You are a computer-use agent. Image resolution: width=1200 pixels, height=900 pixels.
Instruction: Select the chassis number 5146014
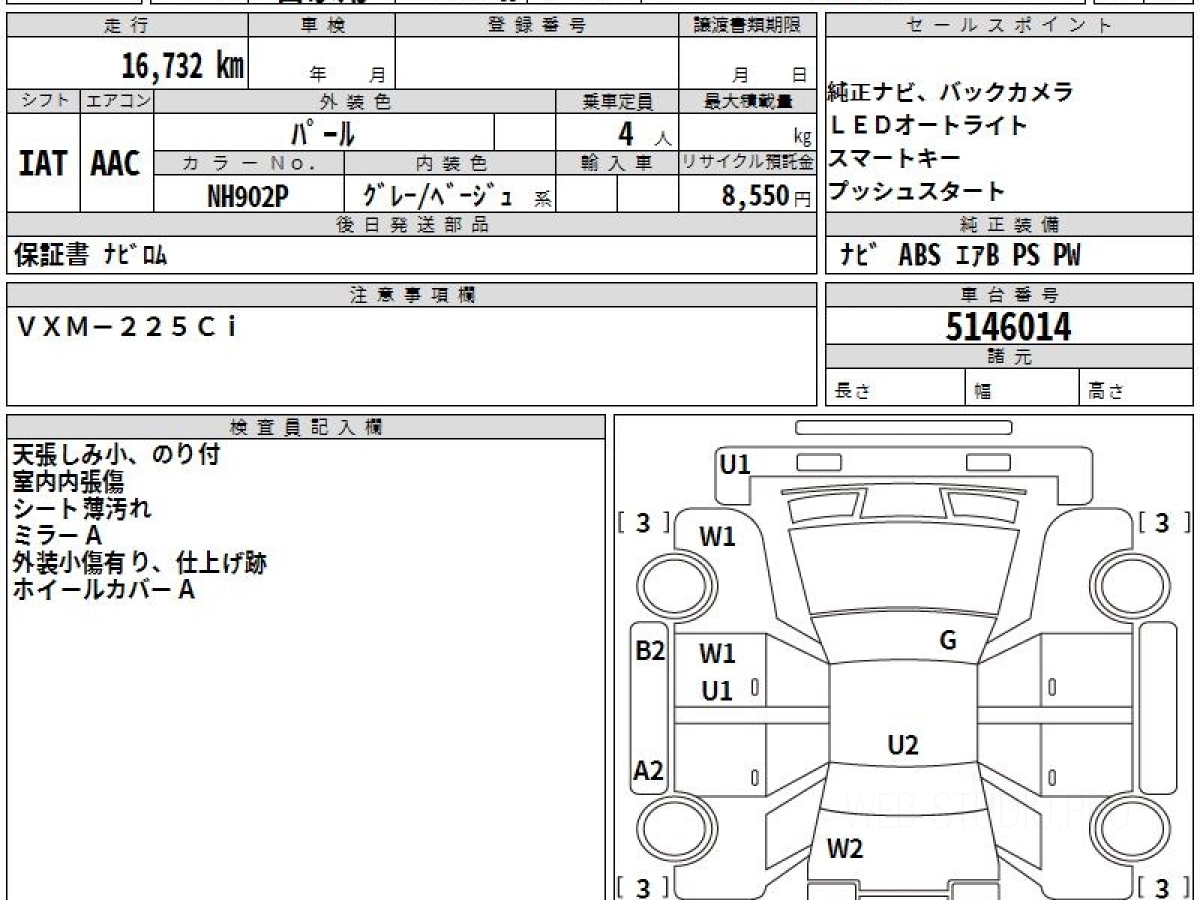click(x=1008, y=327)
